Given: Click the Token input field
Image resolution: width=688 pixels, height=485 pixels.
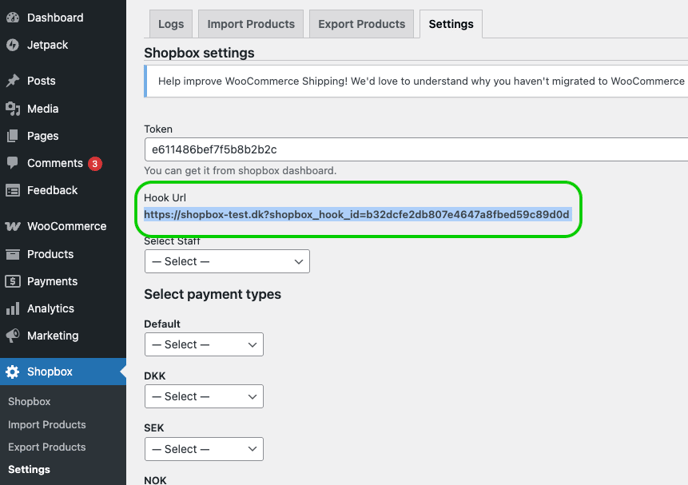Looking at the screenshot, I should [415, 149].
